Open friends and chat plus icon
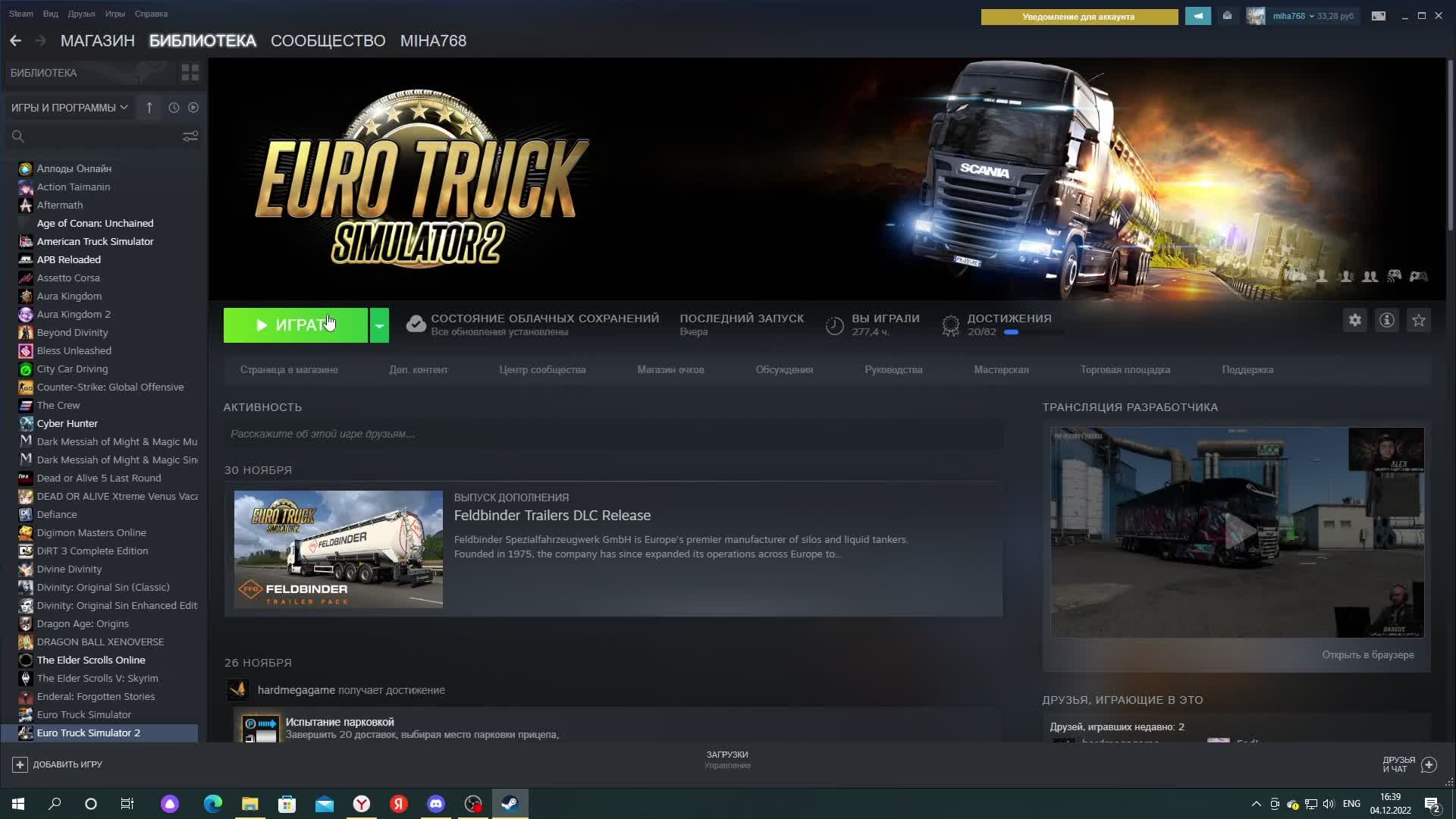The height and width of the screenshot is (819, 1456). click(1429, 764)
